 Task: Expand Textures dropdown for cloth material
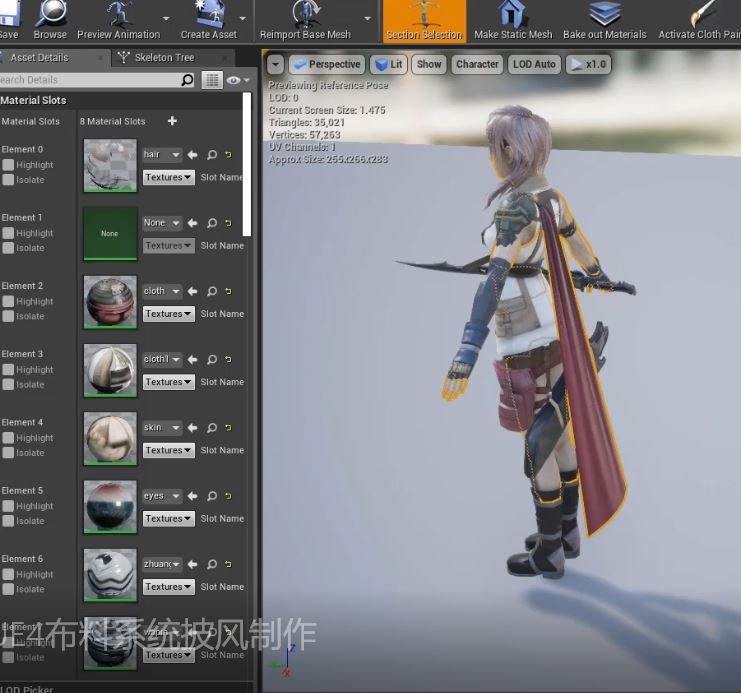(168, 314)
